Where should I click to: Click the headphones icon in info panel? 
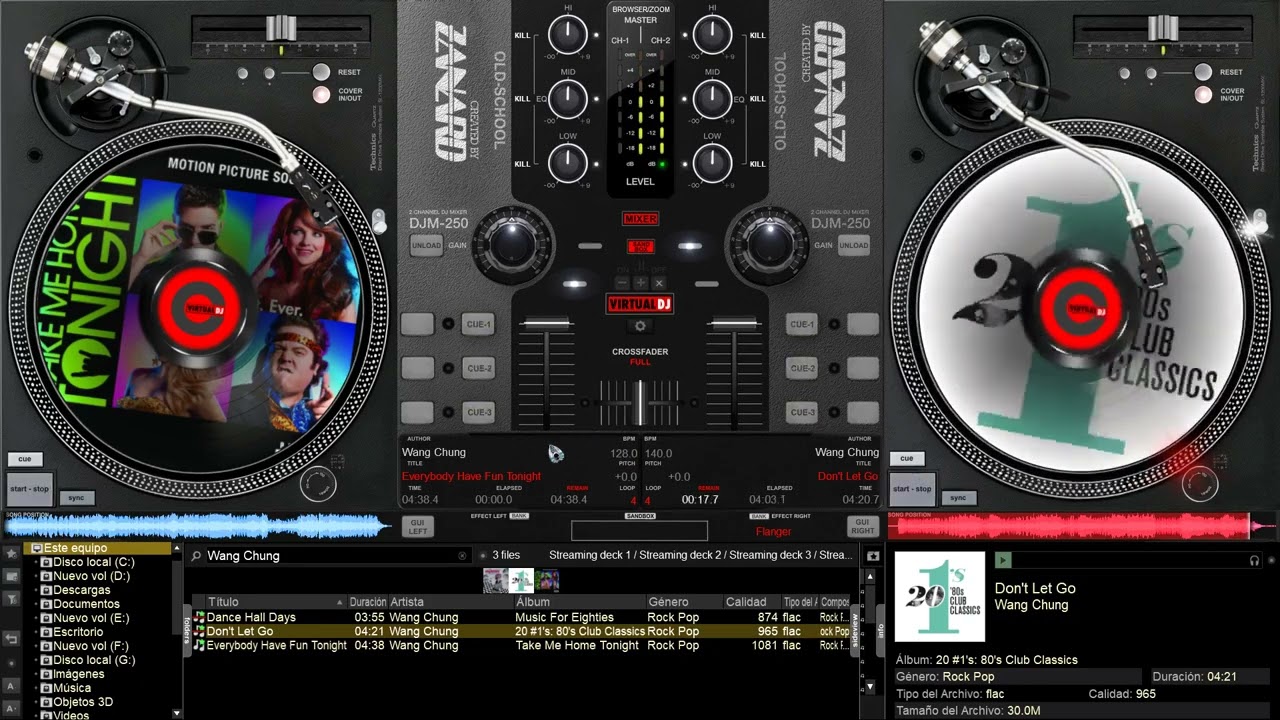pos(1254,561)
